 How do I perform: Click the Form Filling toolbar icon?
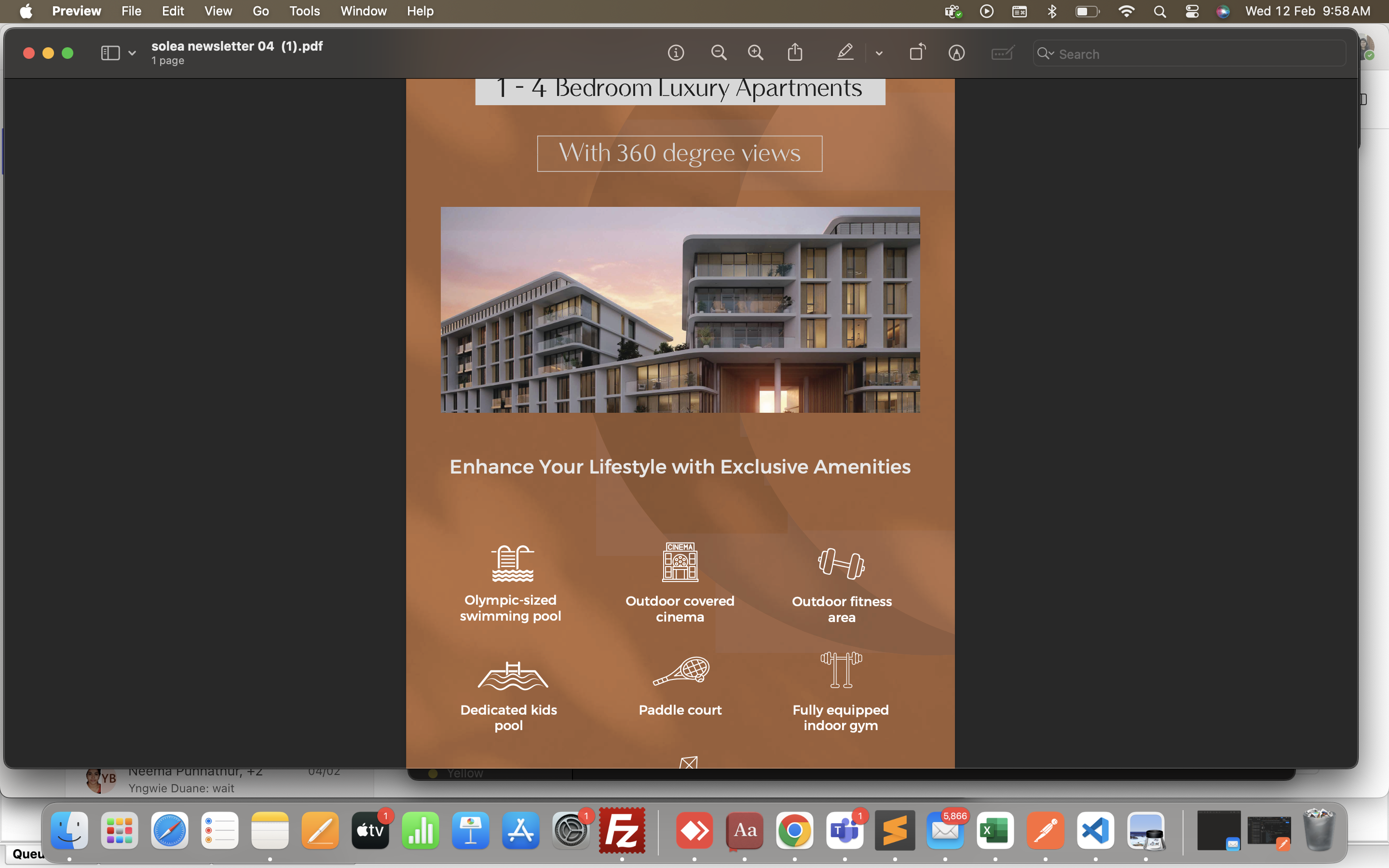click(1002, 54)
